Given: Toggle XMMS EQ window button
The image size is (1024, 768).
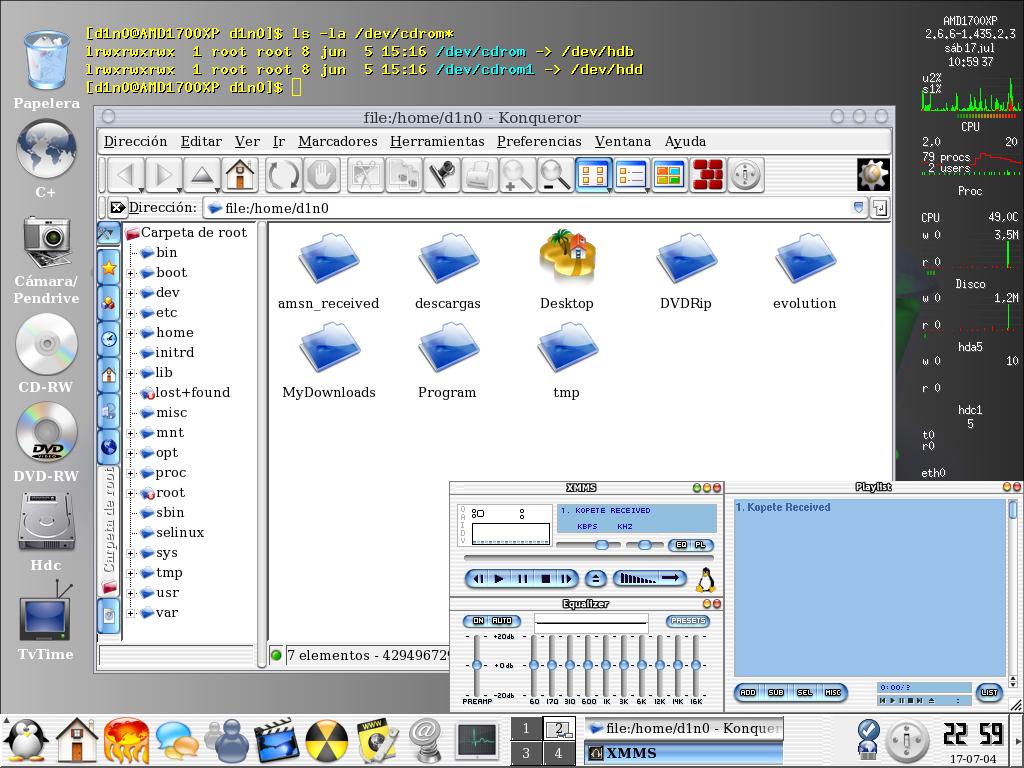Looking at the screenshot, I should pos(681,545).
